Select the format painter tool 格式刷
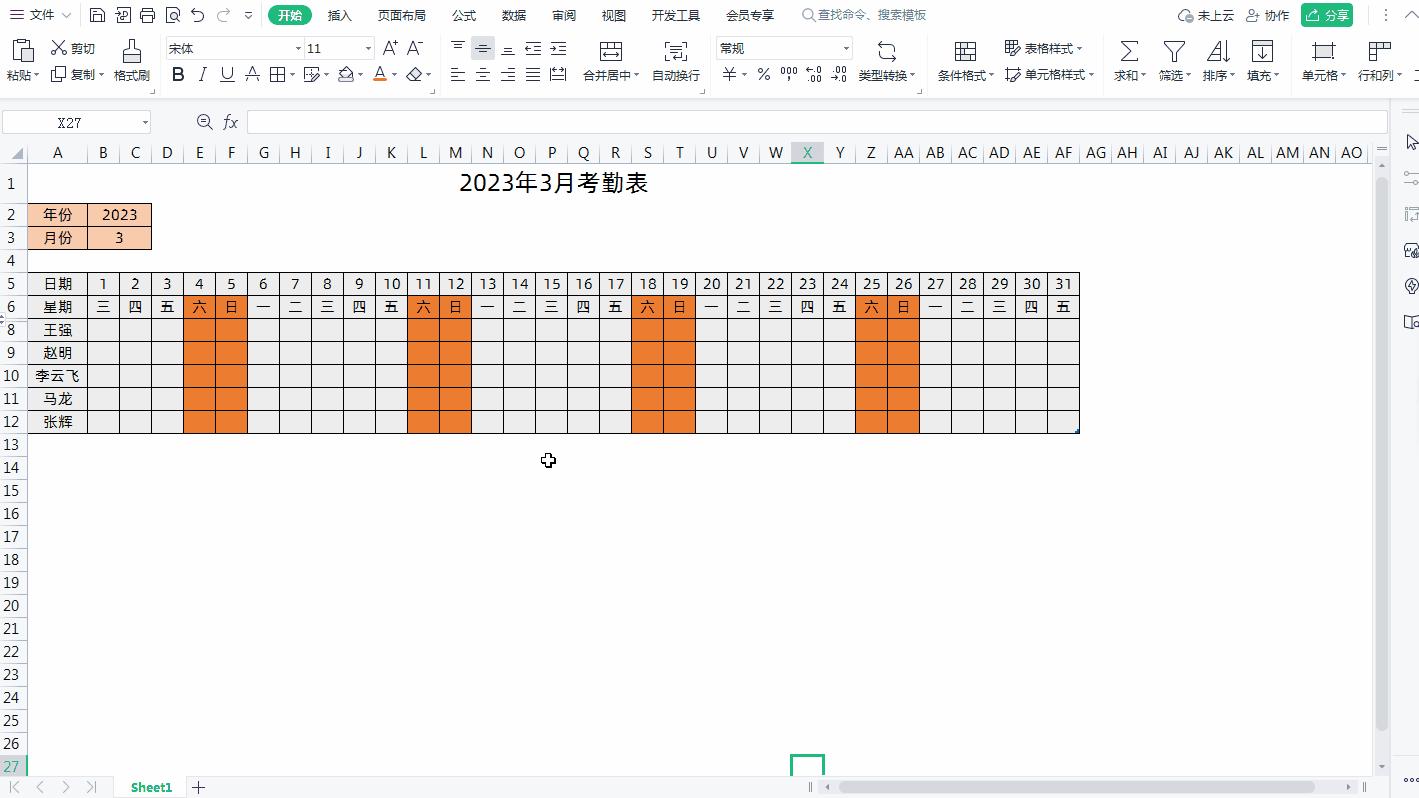 (131, 60)
